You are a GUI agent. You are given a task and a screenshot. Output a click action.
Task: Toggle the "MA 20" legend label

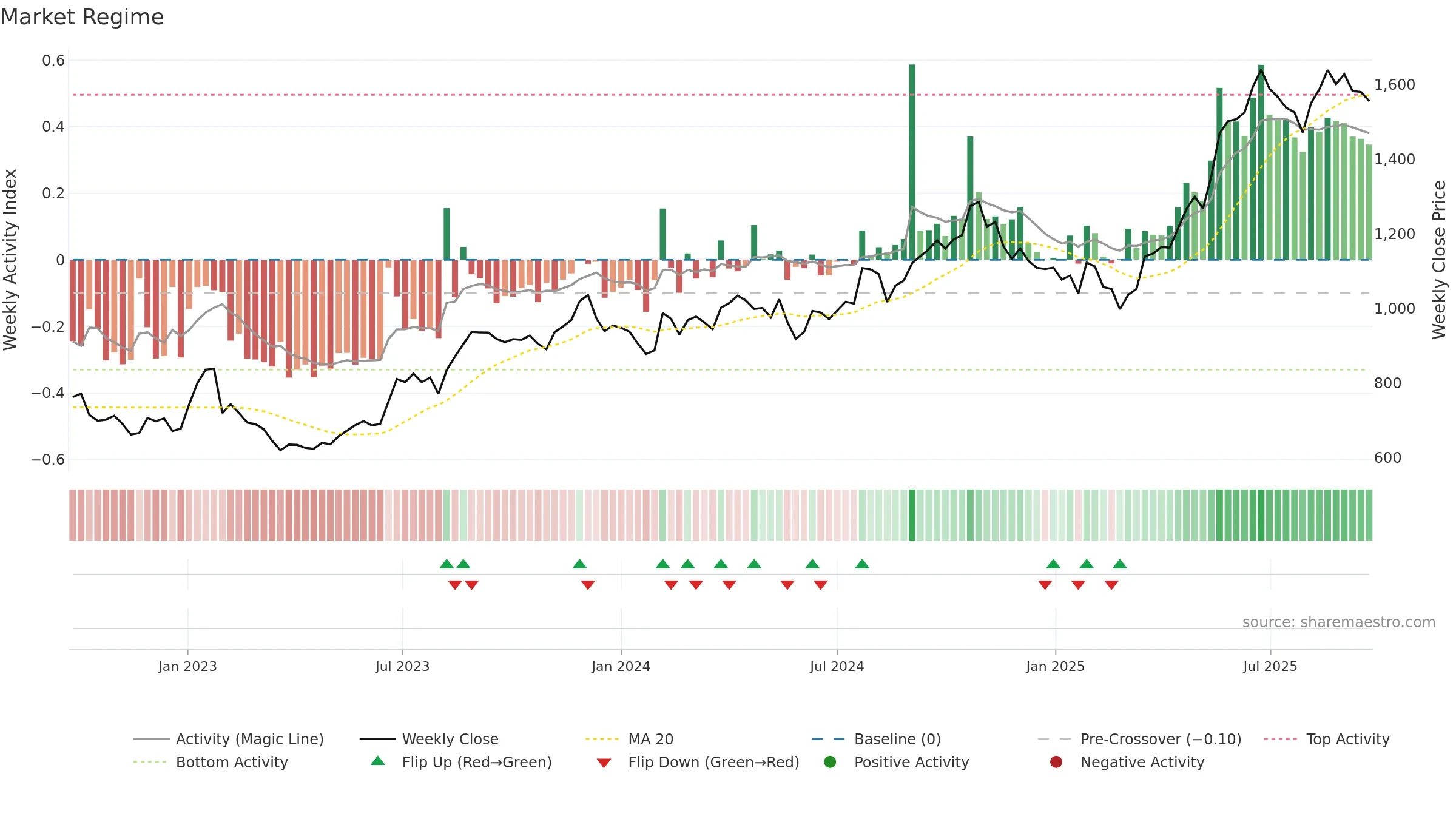click(x=651, y=740)
